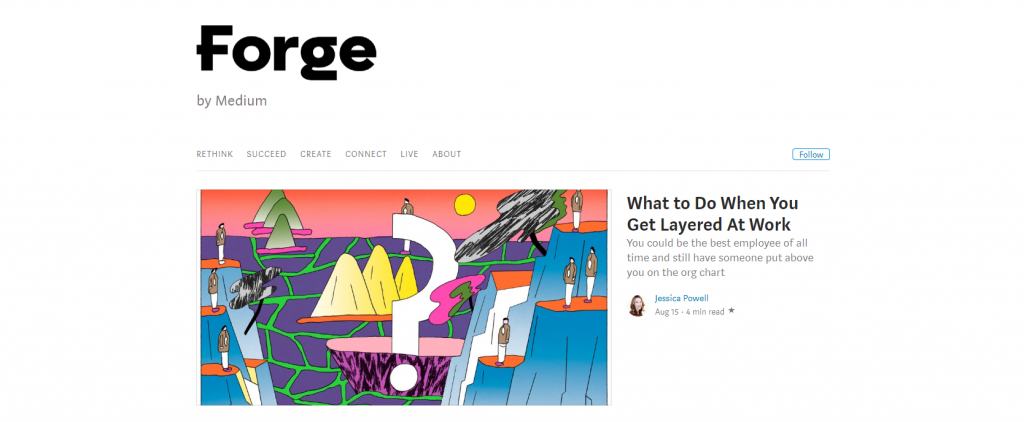The height and width of the screenshot is (422, 1024).
Task: Click the Aug 15 publish date
Action: click(667, 312)
